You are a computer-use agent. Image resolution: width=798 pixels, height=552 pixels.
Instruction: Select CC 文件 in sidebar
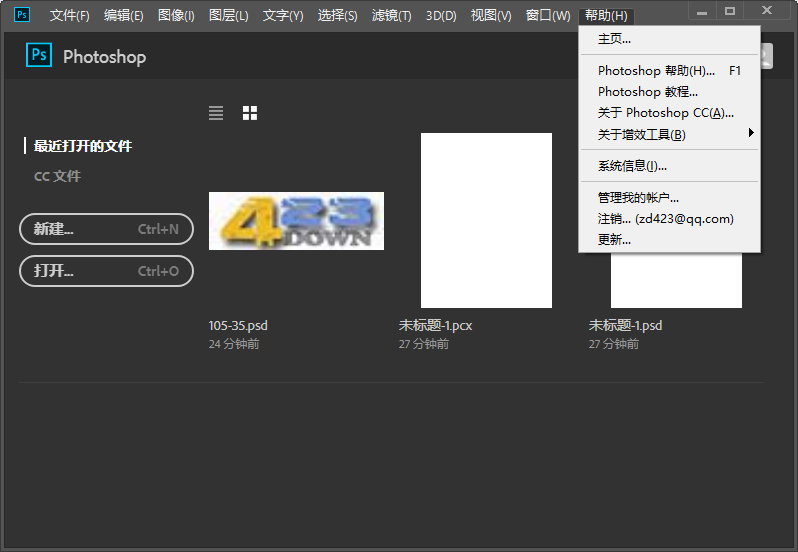coord(57,177)
